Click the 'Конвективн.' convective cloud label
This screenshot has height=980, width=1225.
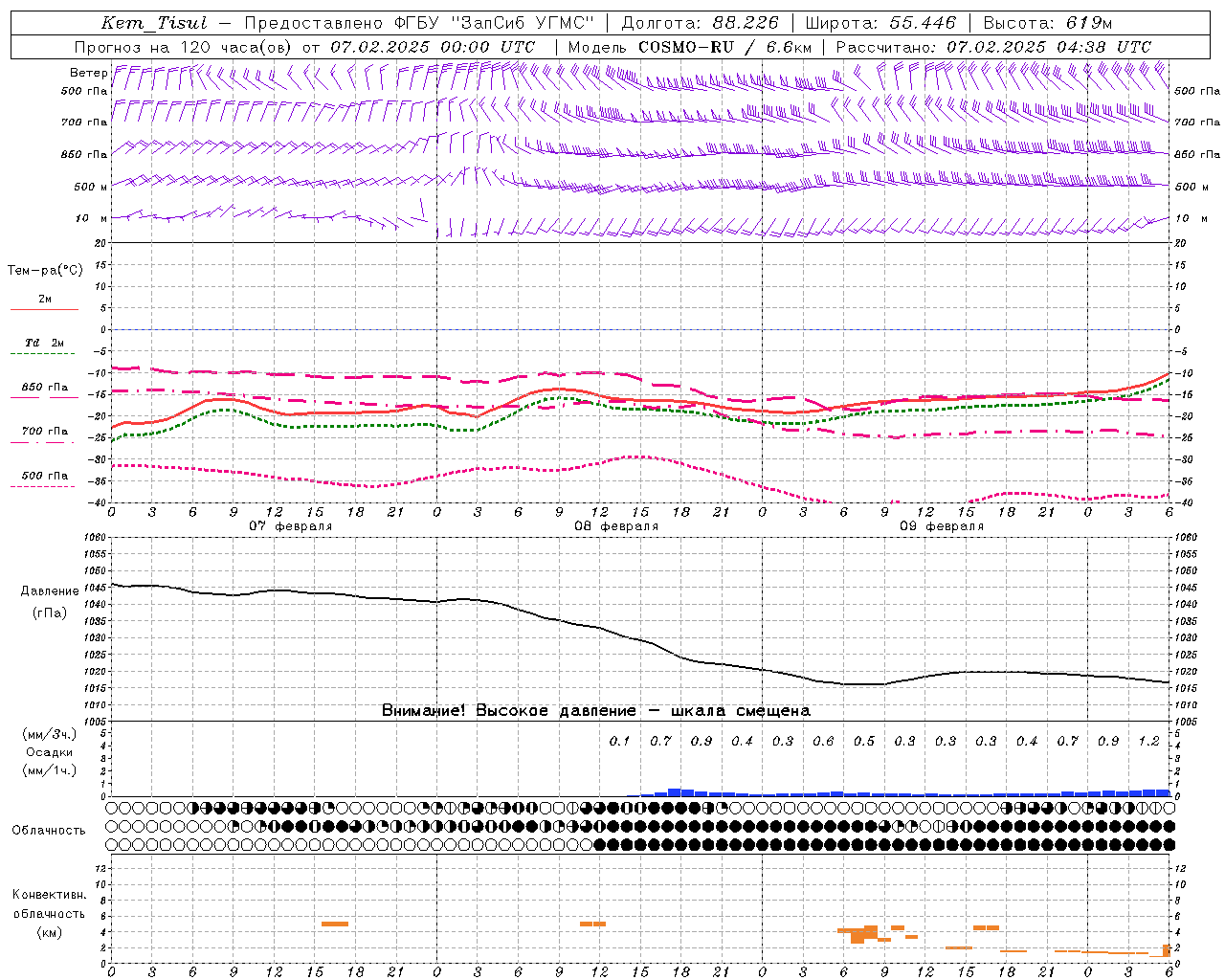49,895
